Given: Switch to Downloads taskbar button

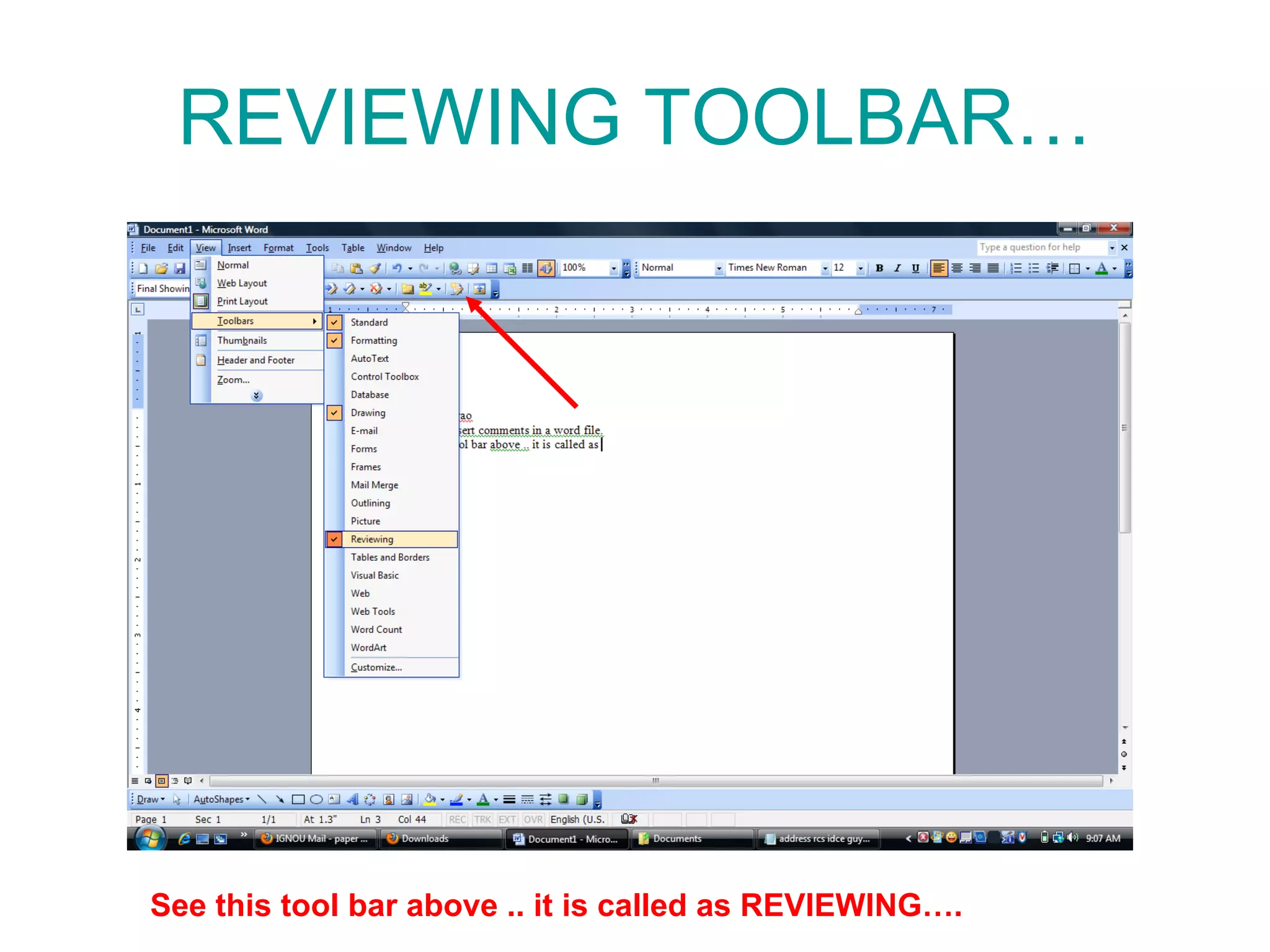Looking at the screenshot, I should coord(440,839).
